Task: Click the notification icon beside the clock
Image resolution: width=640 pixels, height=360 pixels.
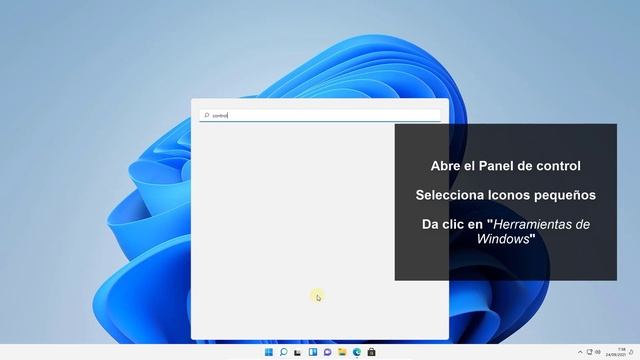Action: 631,352
